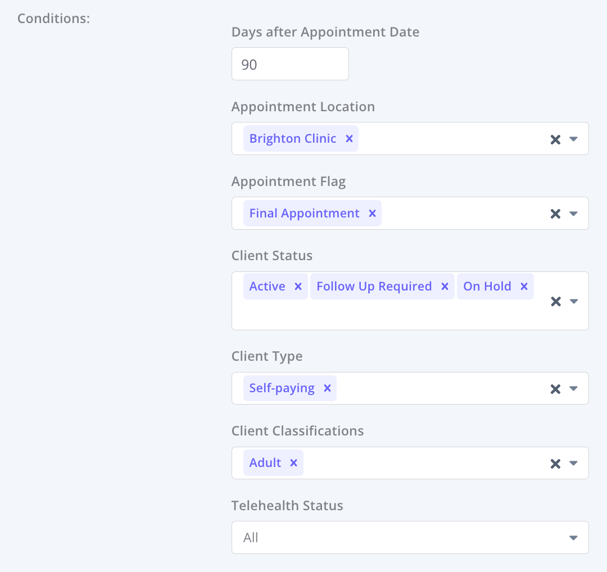Image resolution: width=607 pixels, height=572 pixels.
Task: Remove the Brighton Clinic tag
Action: click(349, 139)
